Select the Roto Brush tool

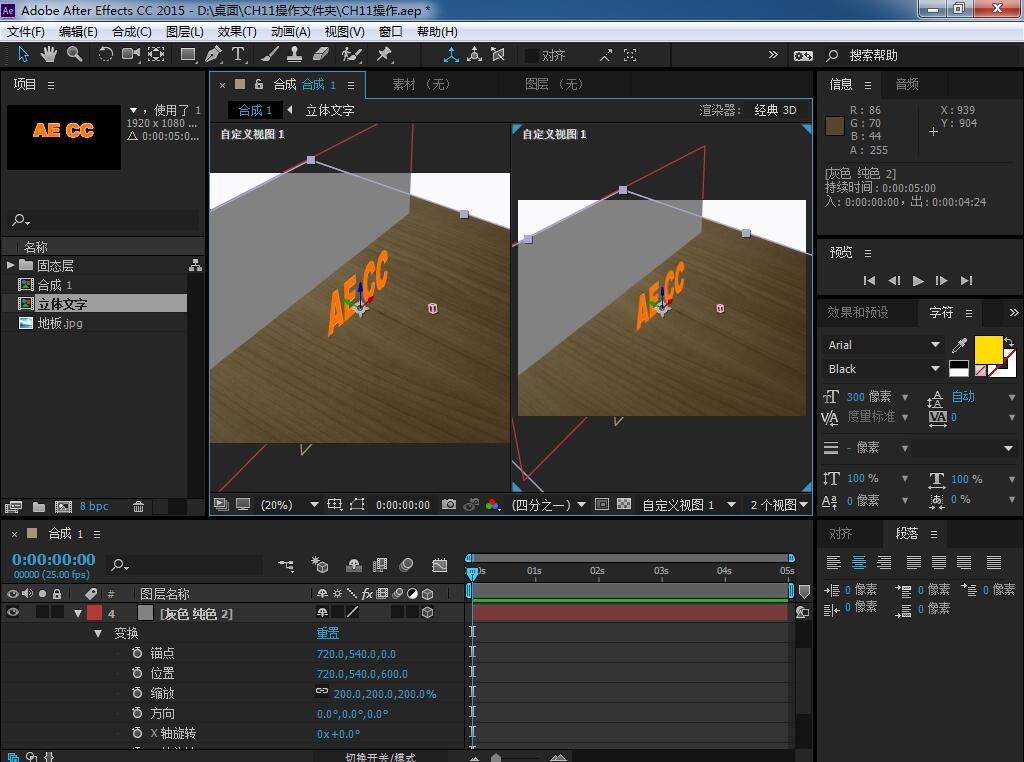point(351,54)
